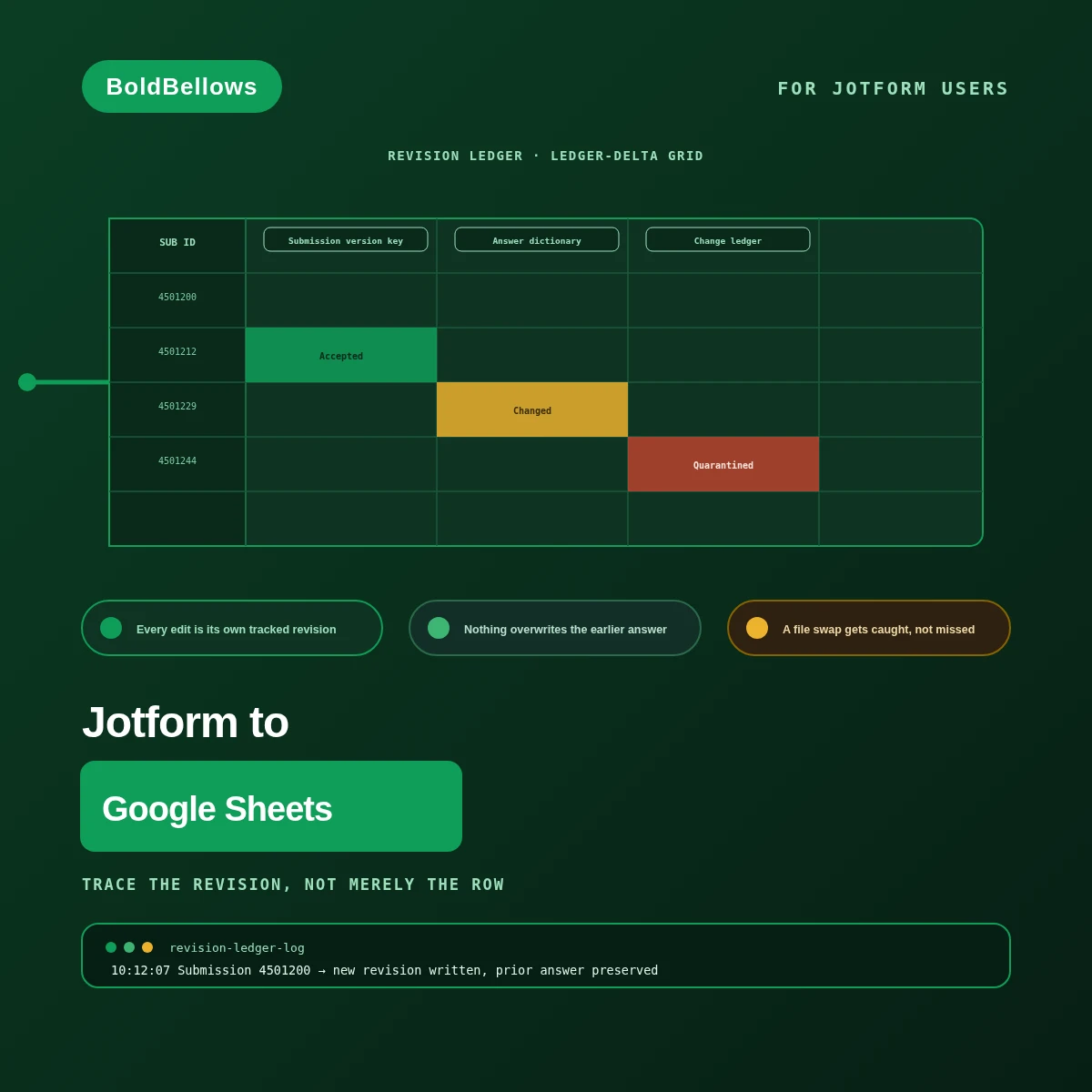The height and width of the screenshot is (1092, 1092).
Task: Click the amber dot in log header
Action: pyautogui.click(x=147, y=947)
